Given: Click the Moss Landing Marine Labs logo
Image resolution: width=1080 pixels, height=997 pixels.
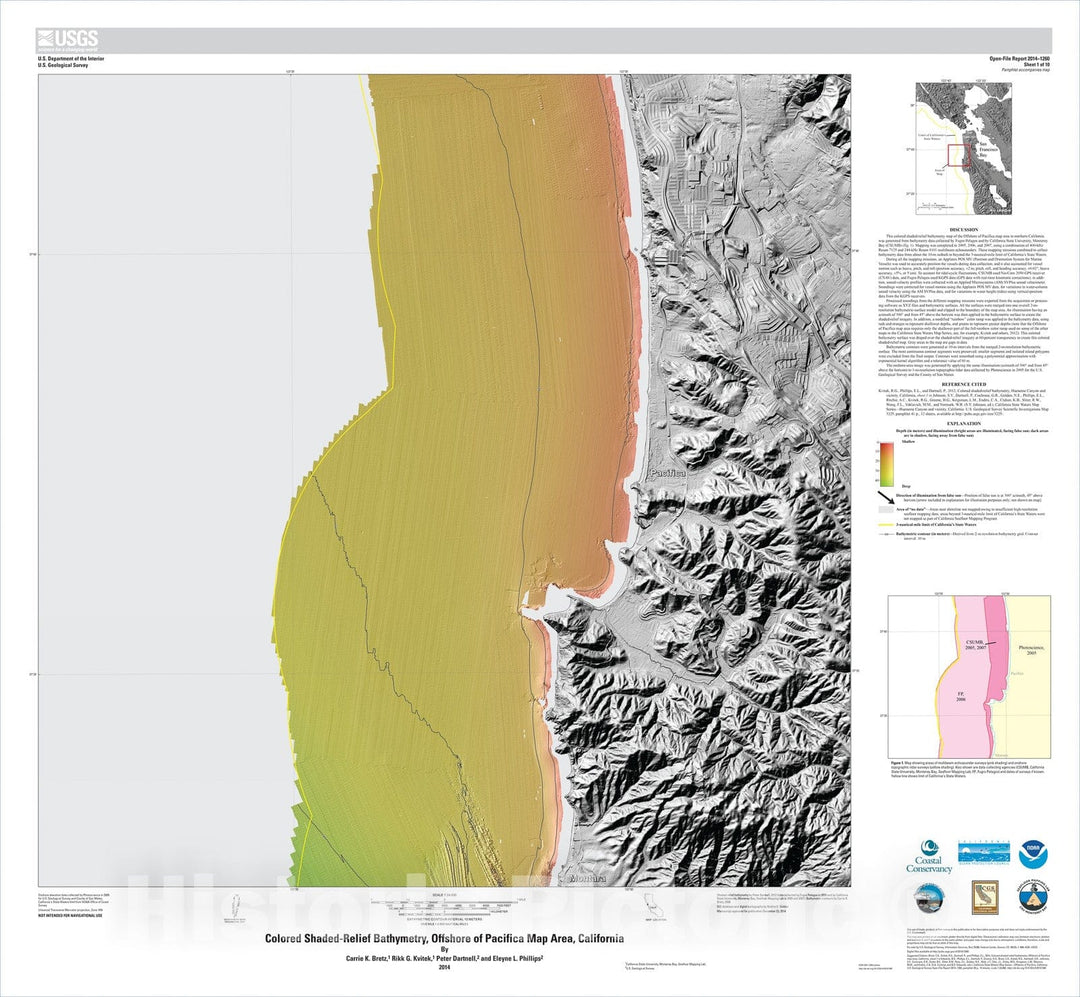Looking at the screenshot, I should [x=929, y=896].
